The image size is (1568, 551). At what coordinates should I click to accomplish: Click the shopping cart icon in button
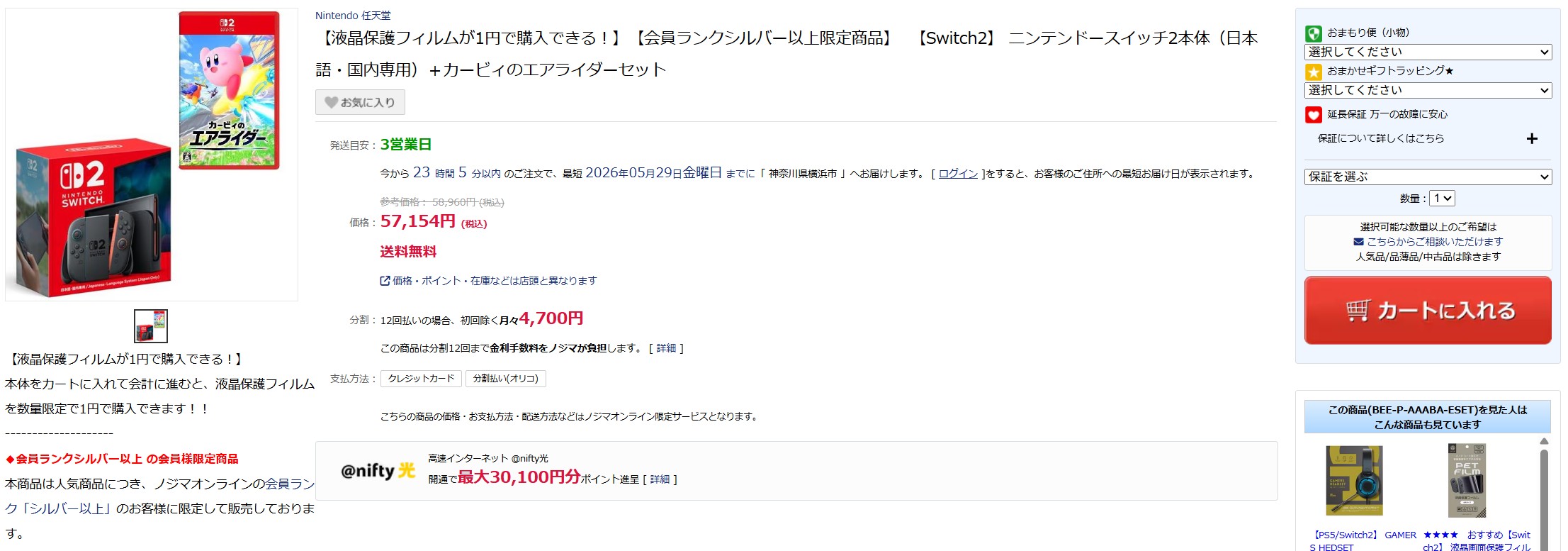(1358, 311)
